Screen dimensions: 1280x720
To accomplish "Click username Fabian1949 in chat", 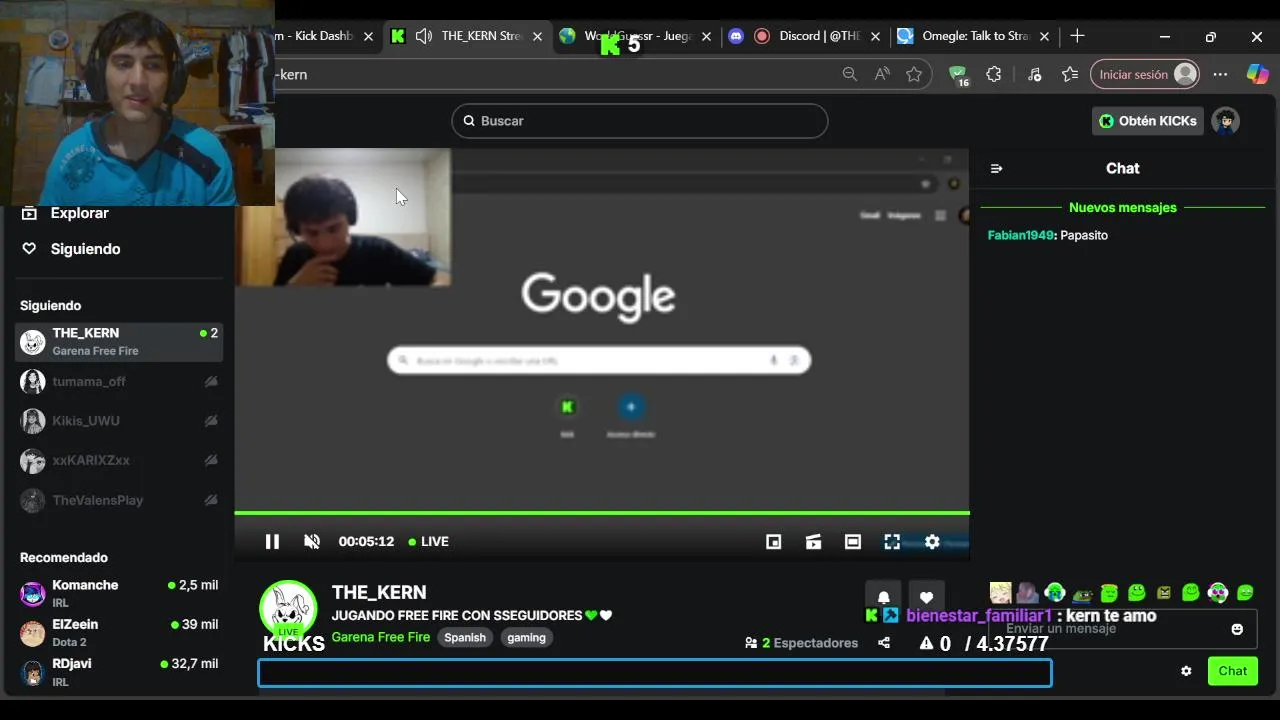I will tap(1021, 235).
